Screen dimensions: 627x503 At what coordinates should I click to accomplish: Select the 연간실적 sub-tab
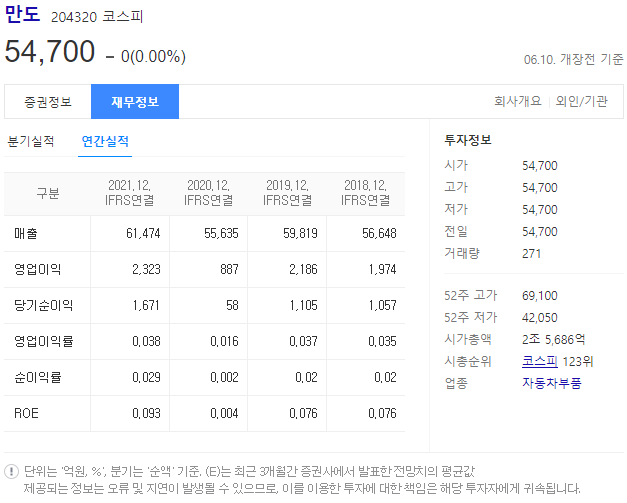(105, 141)
